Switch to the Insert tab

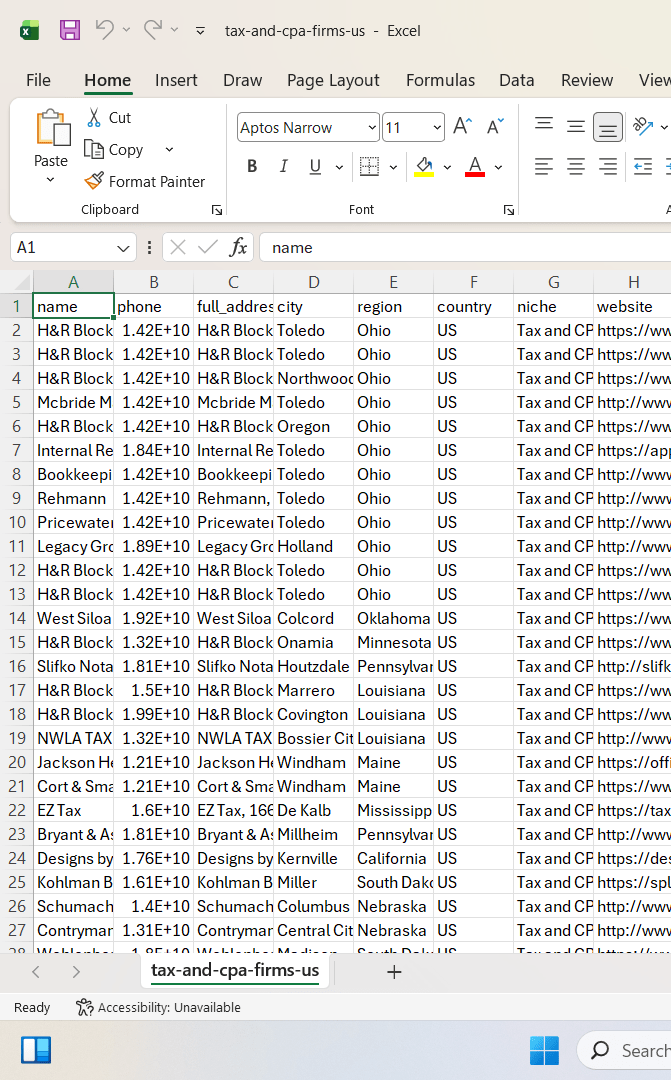tap(176, 80)
